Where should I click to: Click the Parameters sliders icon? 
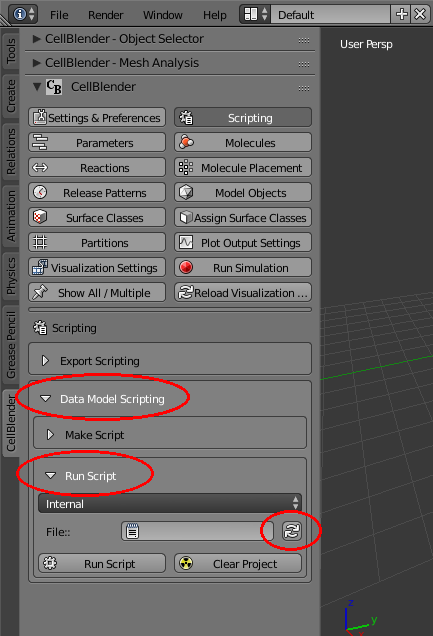[40, 143]
